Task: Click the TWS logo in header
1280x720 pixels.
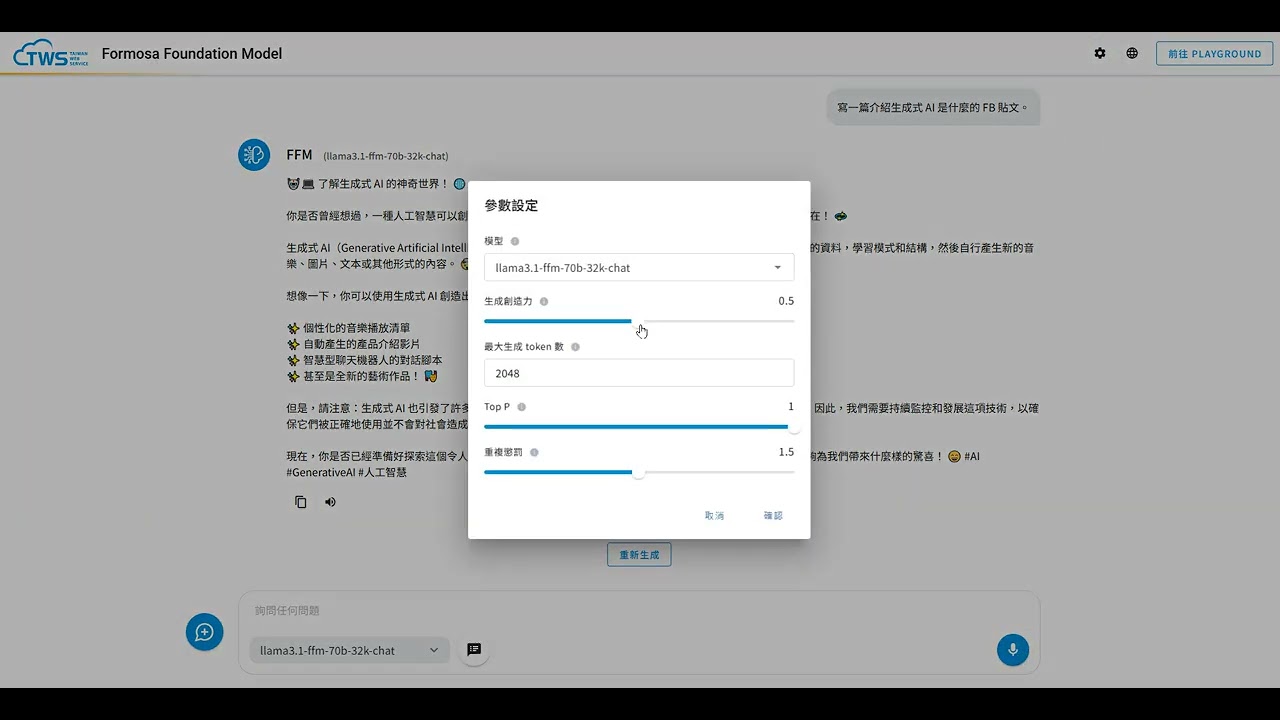Action: pos(51,53)
